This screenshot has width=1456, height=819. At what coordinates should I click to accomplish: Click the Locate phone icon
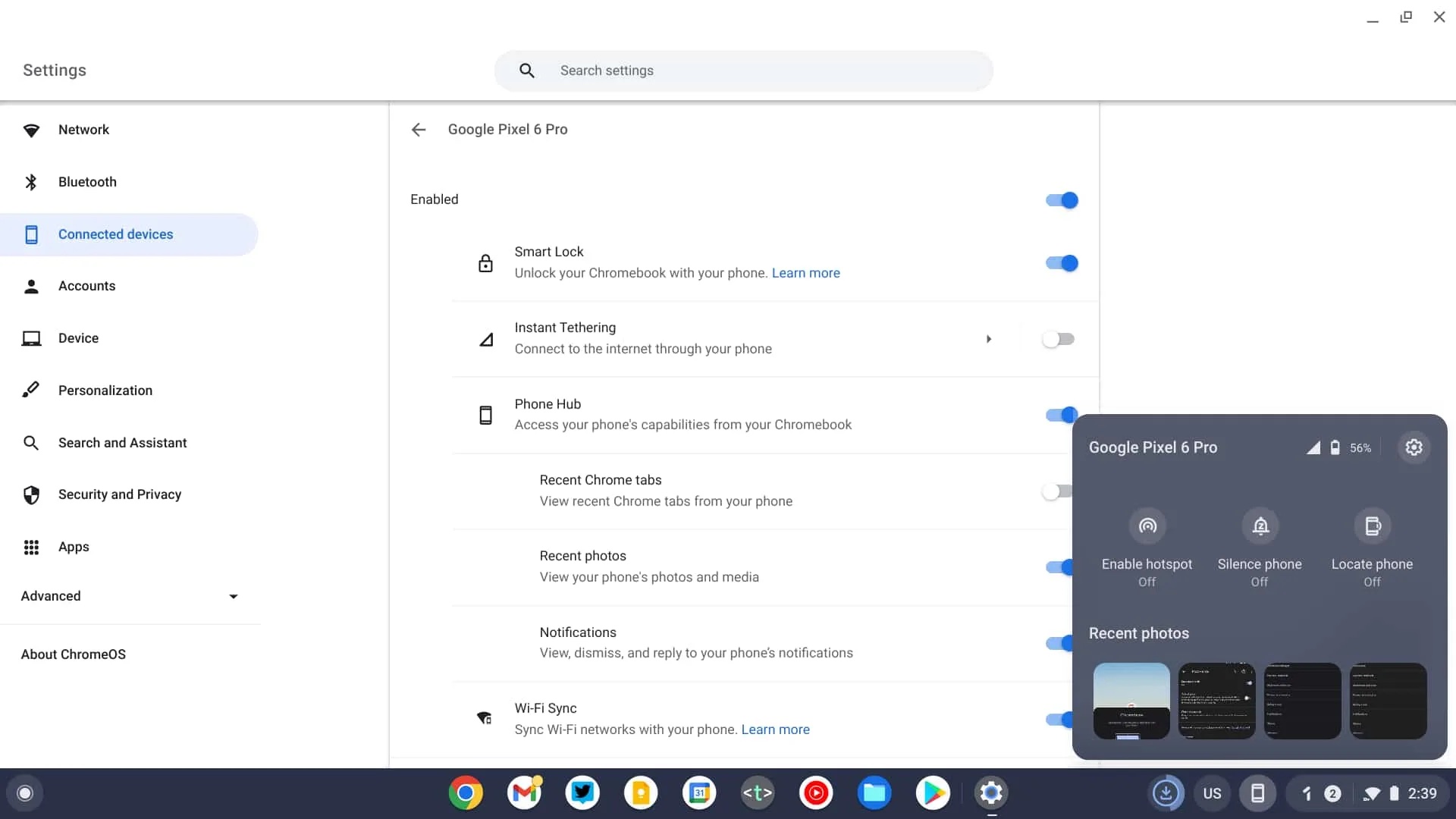(1372, 526)
